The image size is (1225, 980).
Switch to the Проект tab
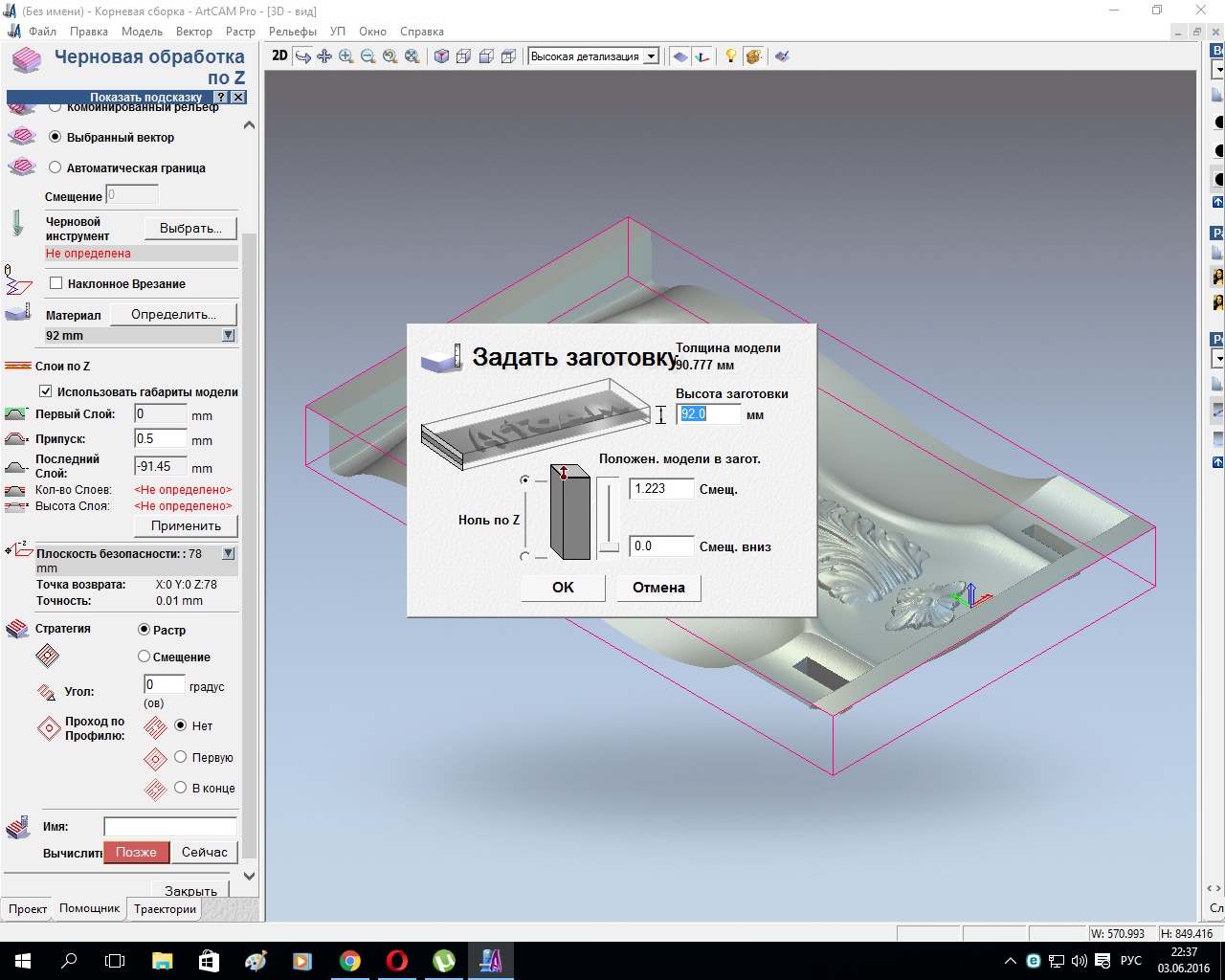point(28,909)
